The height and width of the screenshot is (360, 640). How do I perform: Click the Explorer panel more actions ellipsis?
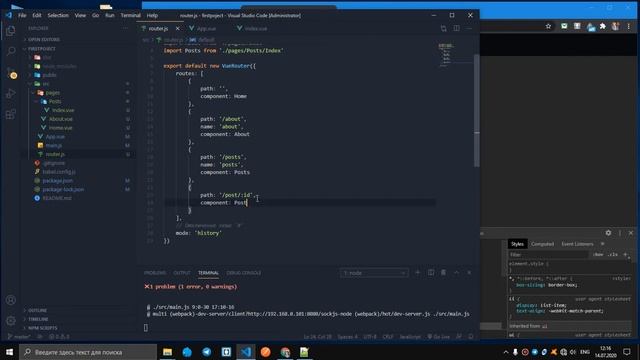(x=126, y=28)
